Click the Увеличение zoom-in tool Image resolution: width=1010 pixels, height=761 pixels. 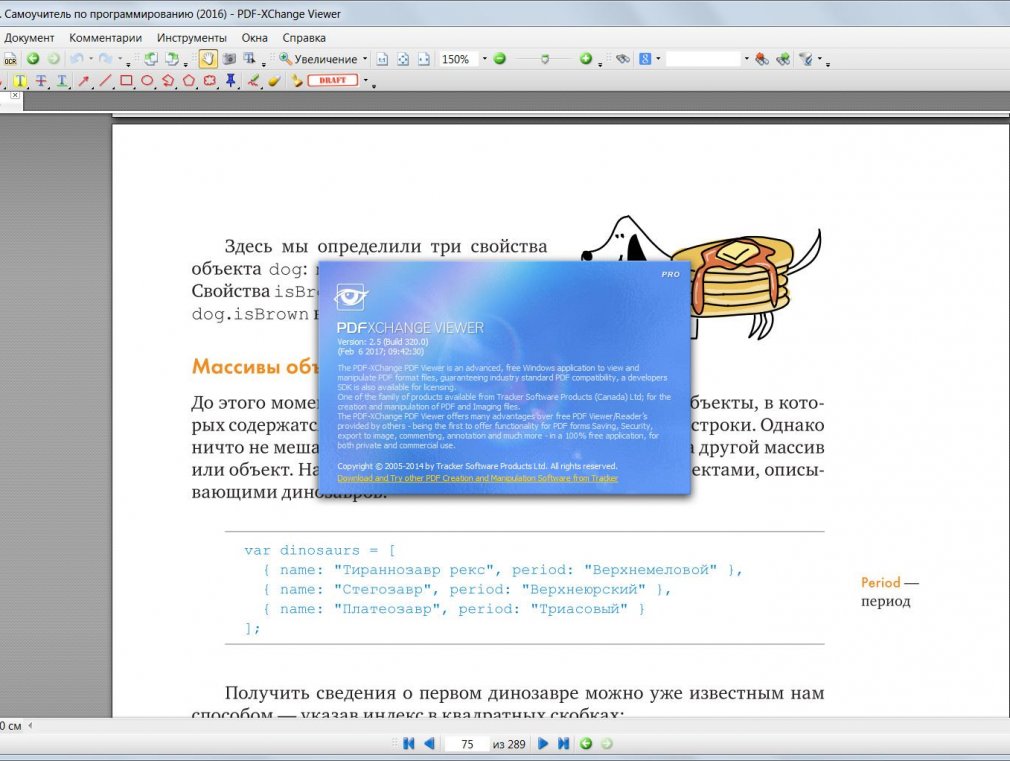pyautogui.click(x=318, y=59)
